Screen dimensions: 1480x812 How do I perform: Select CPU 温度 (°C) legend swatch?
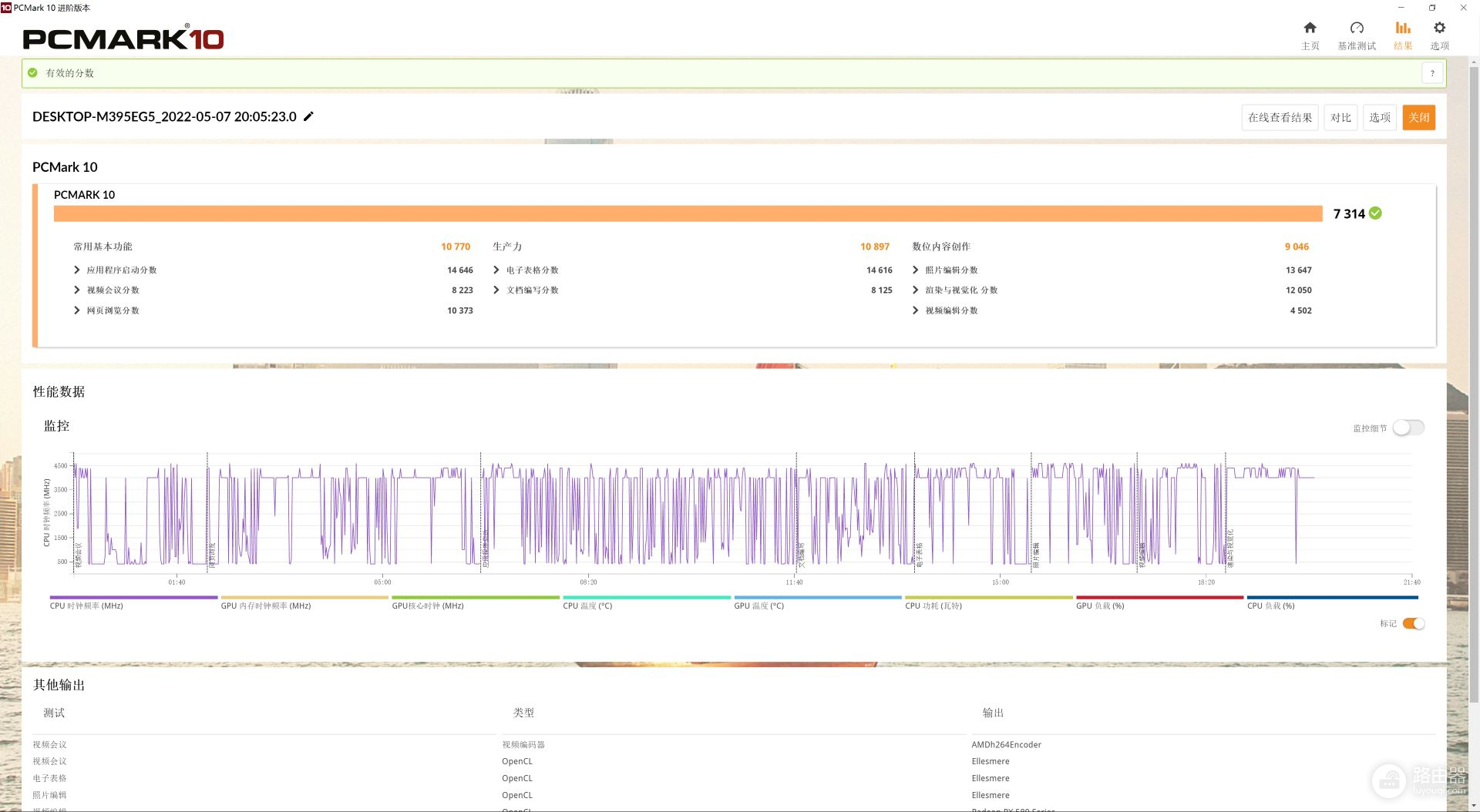(x=647, y=597)
